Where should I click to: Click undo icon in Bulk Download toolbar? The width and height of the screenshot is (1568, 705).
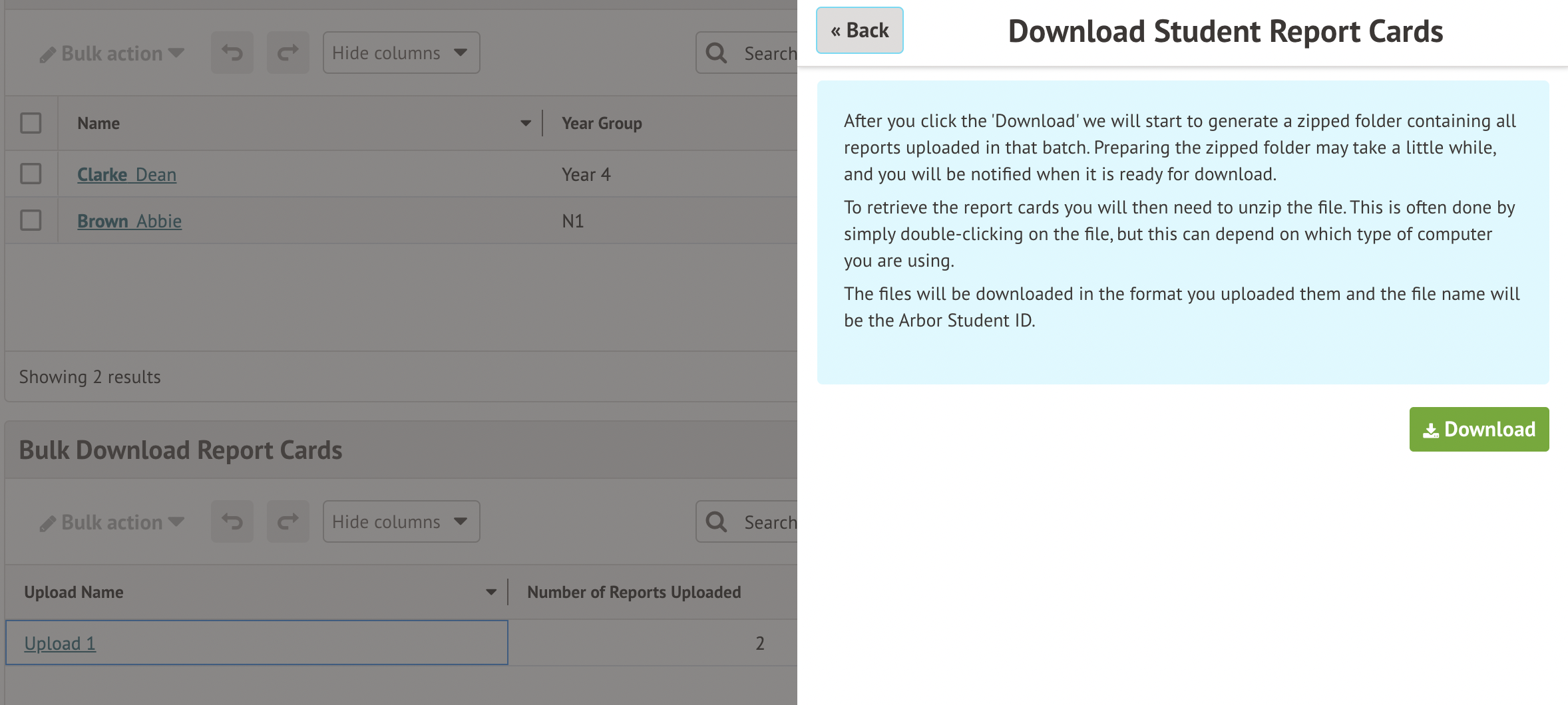point(232,521)
